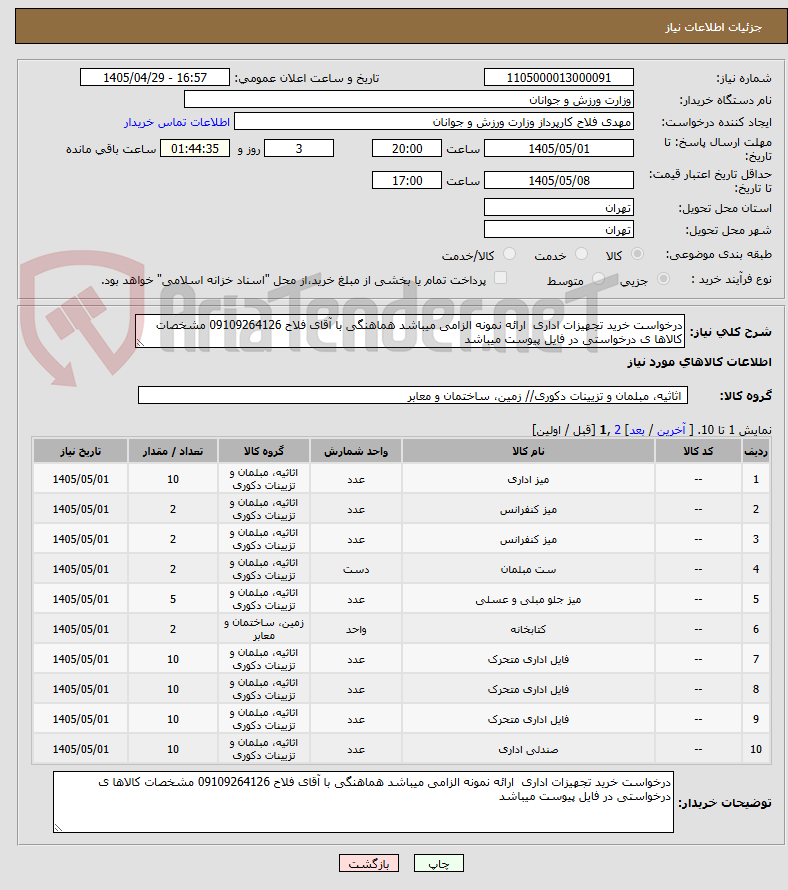788x890 pixels.
Task: Select the کالا/خدمت radio button
Action: [509, 254]
